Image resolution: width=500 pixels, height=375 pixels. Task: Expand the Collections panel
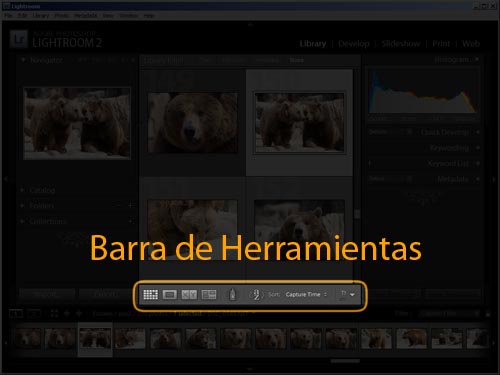tap(22, 221)
